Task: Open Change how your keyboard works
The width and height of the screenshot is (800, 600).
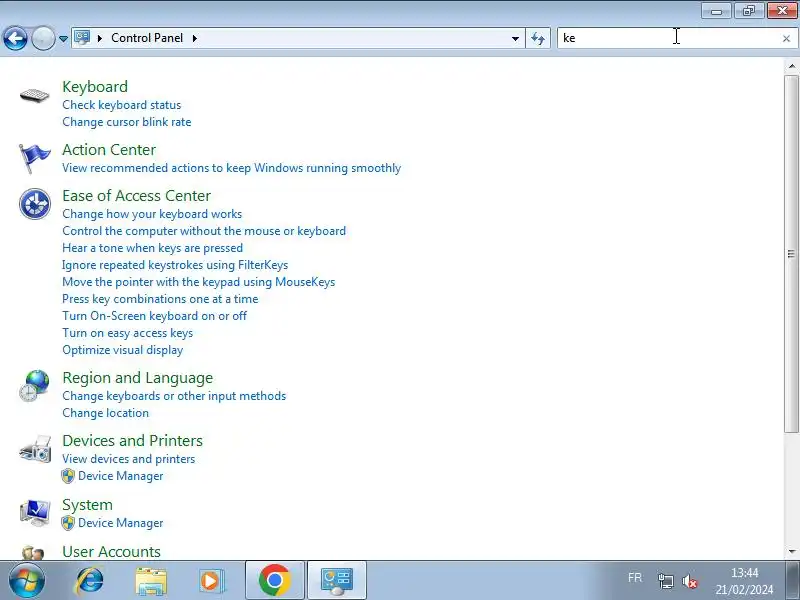Action: [x=152, y=214]
